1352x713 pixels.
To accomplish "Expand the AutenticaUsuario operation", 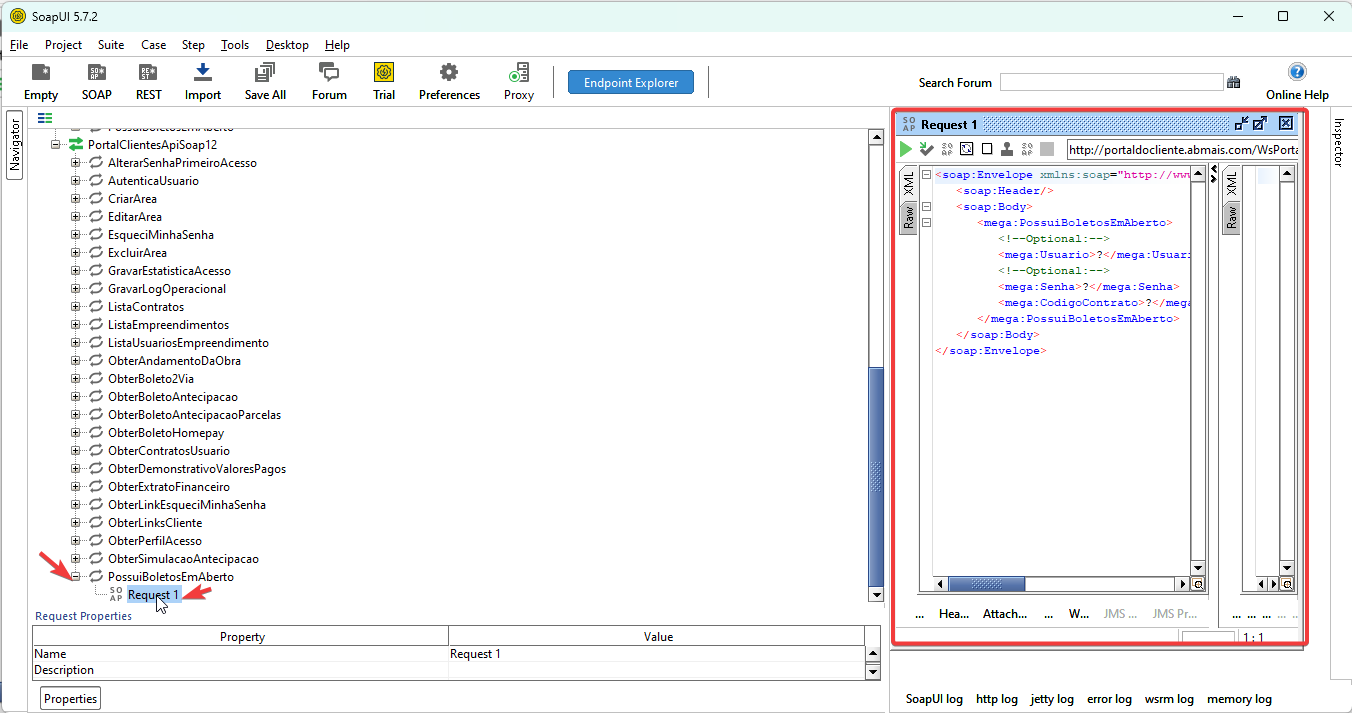I will [75, 181].
